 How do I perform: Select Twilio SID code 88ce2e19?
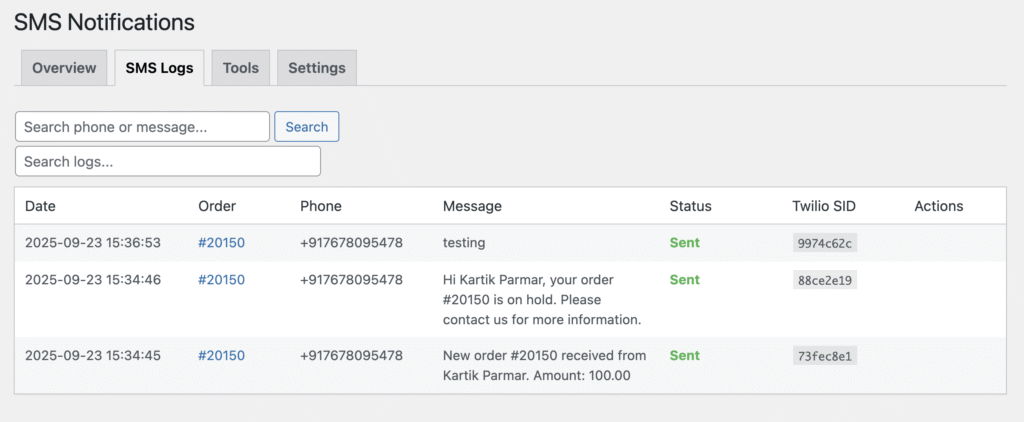(x=824, y=281)
